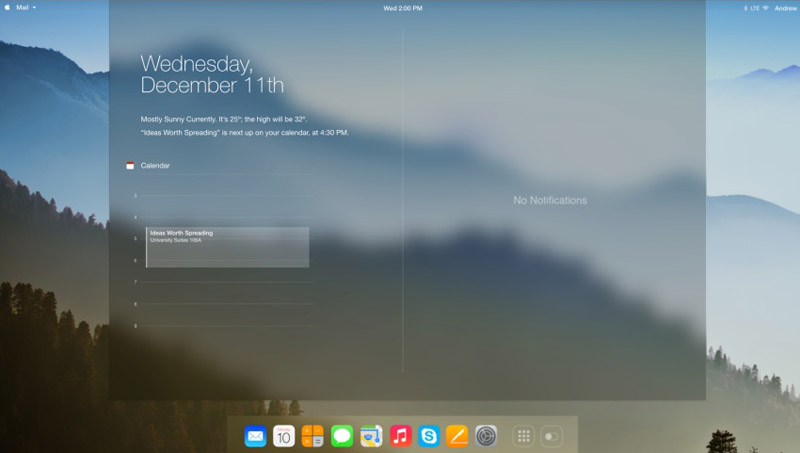Viewport: 800px width, 453px height.
Task: Launch the Calculator from the dock
Action: click(x=313, y=436)
